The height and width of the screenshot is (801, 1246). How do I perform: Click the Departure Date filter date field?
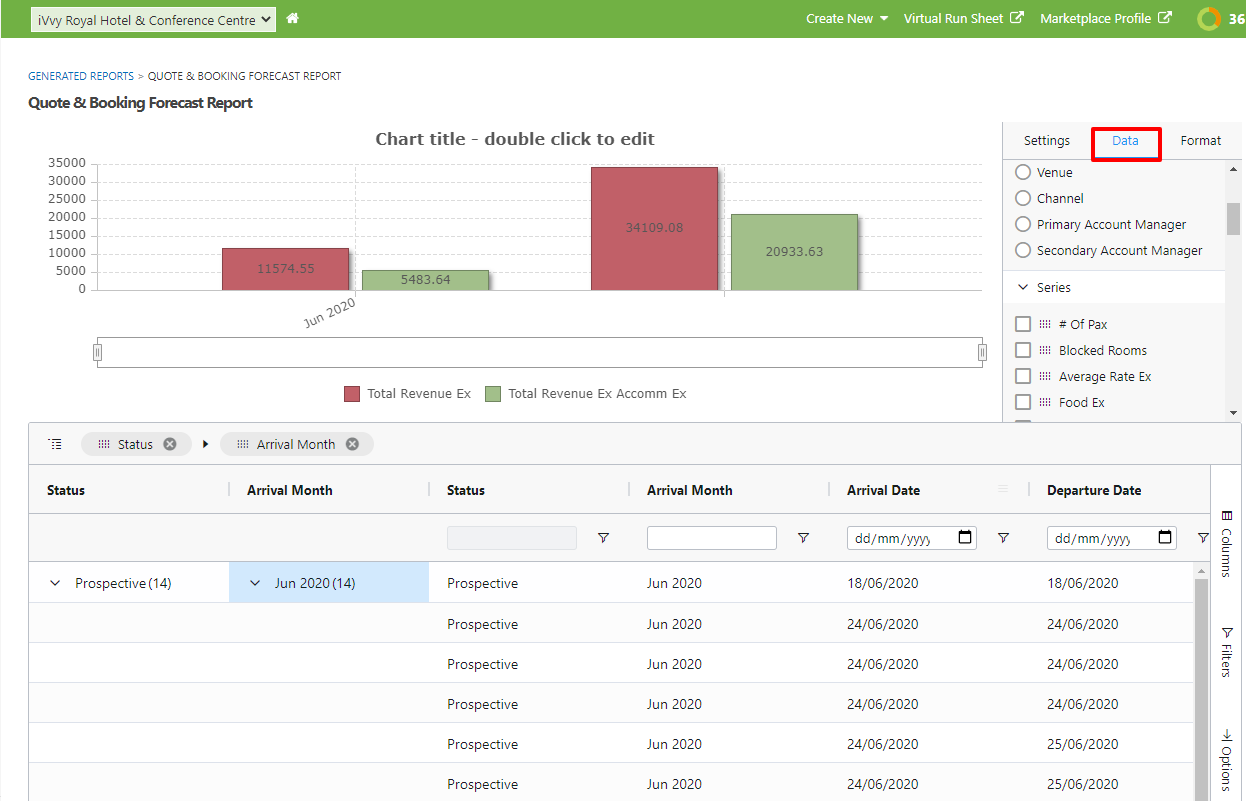click(1112, 538)
